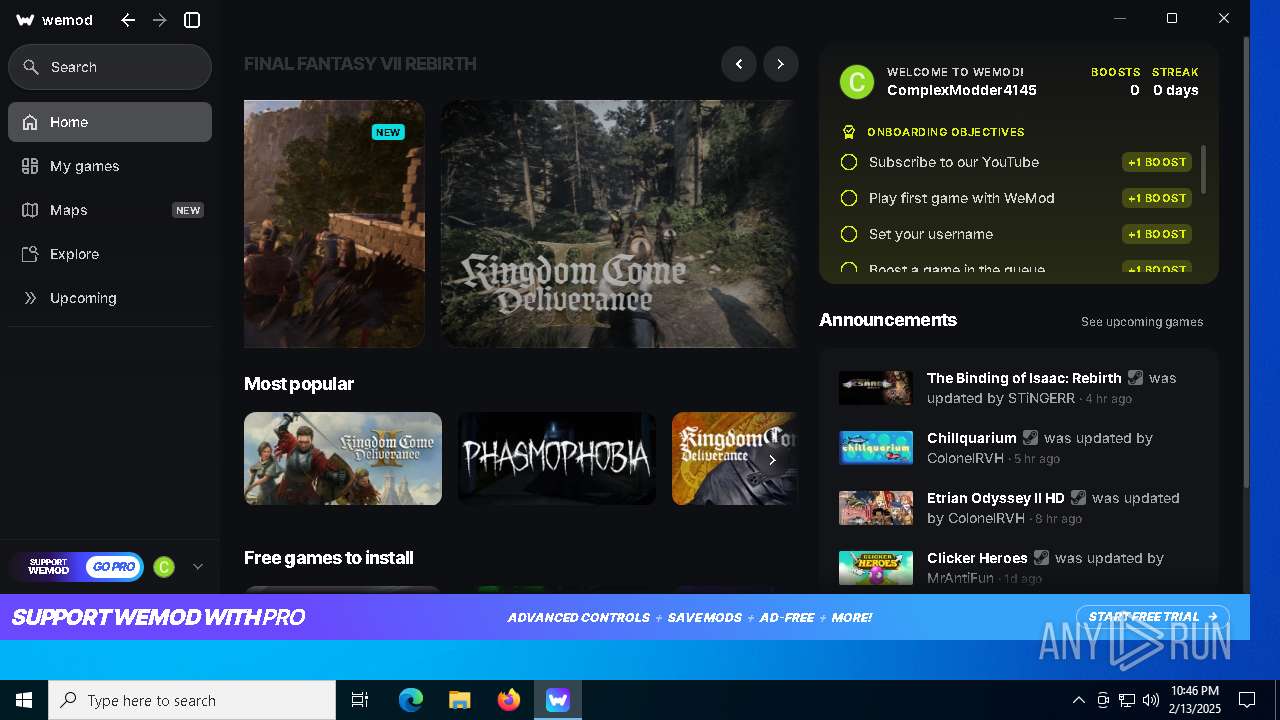Launch Microsoft Edge from the taskbar
The height and width of the screenshot is (720, 1280).
click(x=410, y=700)
